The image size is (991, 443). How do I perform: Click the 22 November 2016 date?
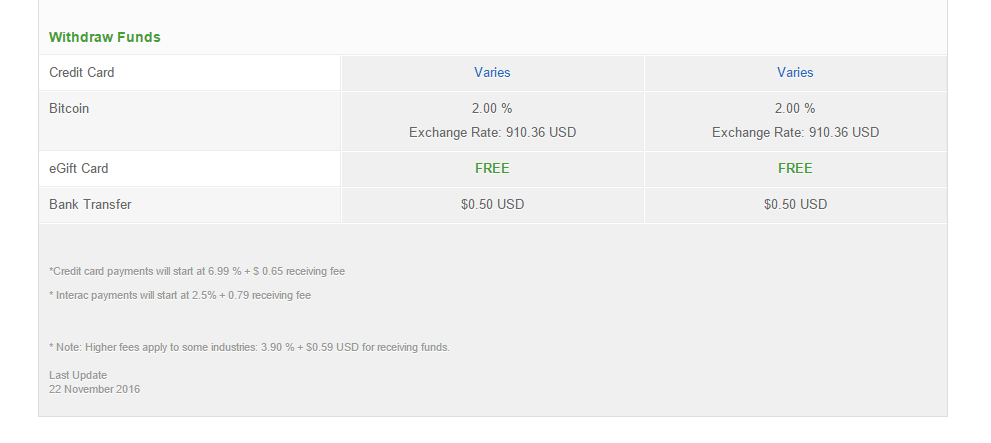(94, 389)
